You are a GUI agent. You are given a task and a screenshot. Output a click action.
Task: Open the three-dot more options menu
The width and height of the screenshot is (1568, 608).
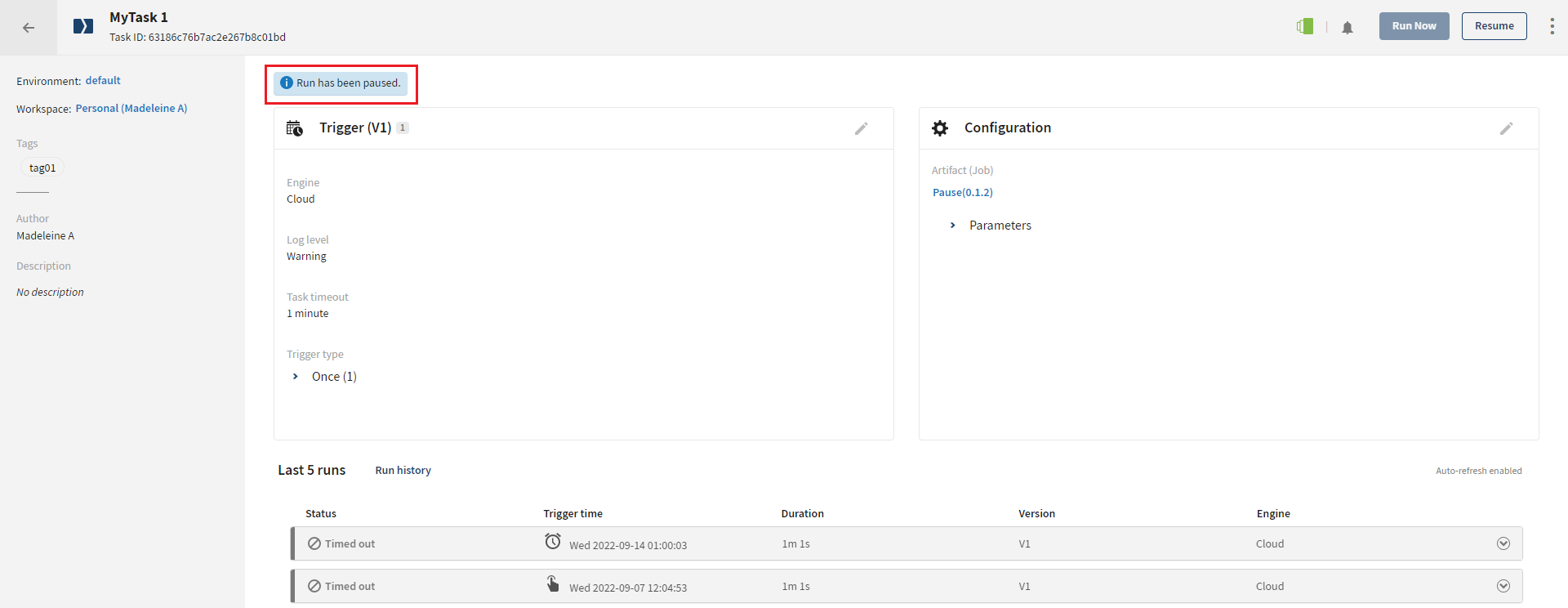(1552, 26)
